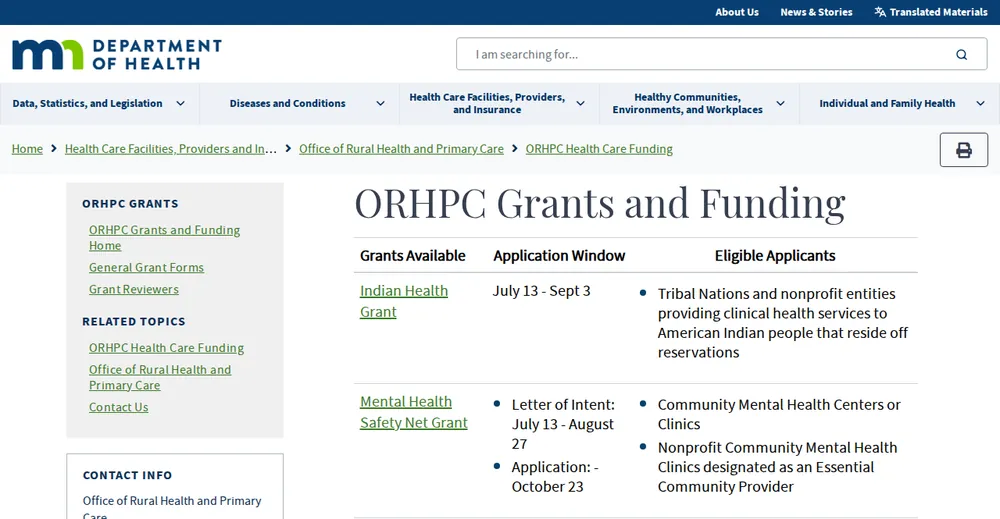Click "Eligible Applicants" column header
The image size is (1000, 519).
tap(775, 256)
